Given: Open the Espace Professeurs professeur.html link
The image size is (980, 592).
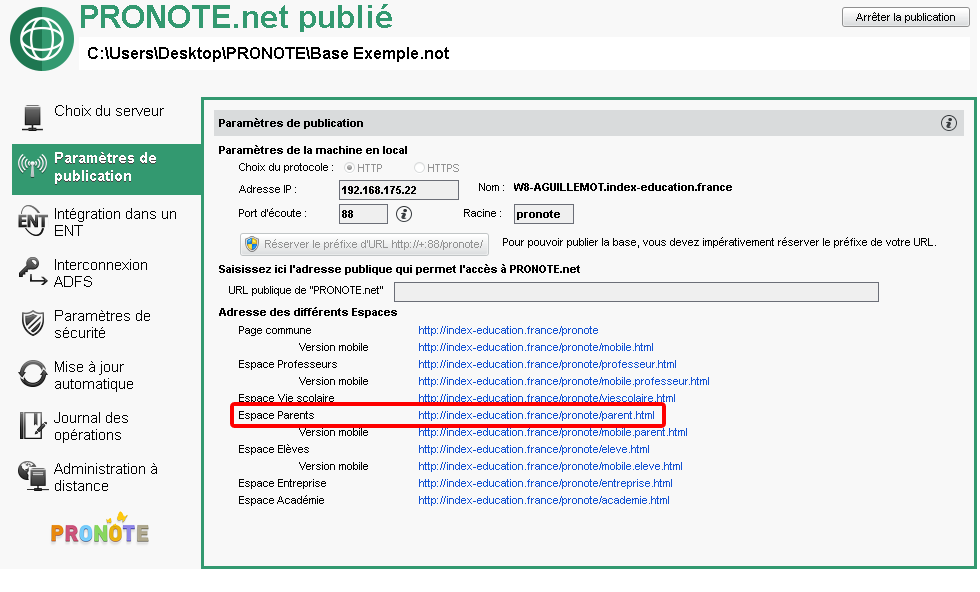Looking at the screenshot, I should click(x=547, y=364).
